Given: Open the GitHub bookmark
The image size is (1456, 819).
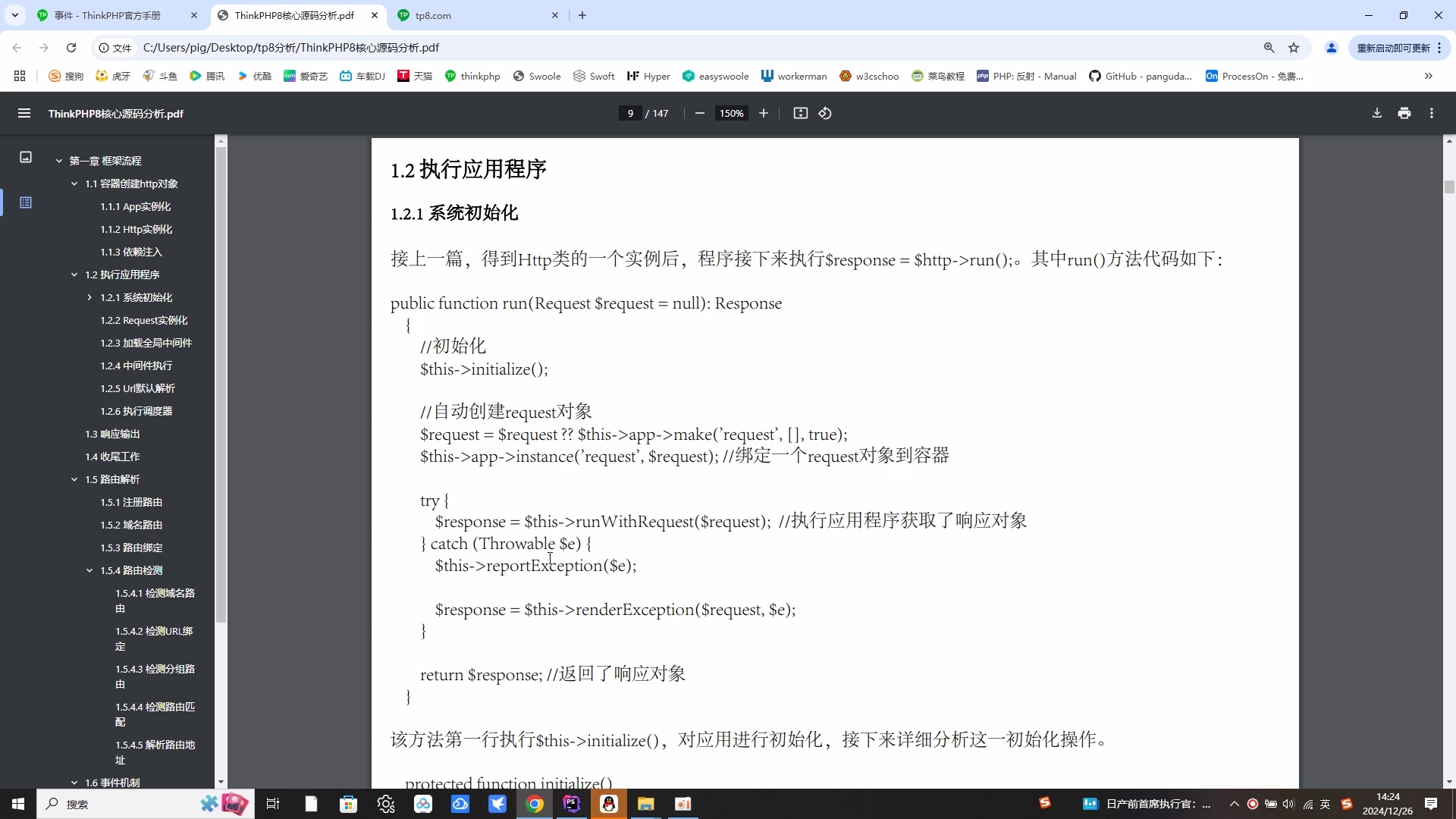Looking at the screenshot, I should (1141, 76).
